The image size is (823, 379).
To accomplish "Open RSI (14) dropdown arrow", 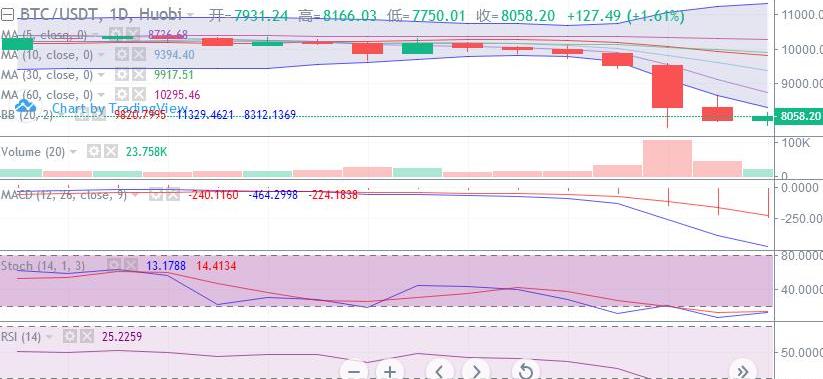I will pyautogui.click(x=49, y=337).
